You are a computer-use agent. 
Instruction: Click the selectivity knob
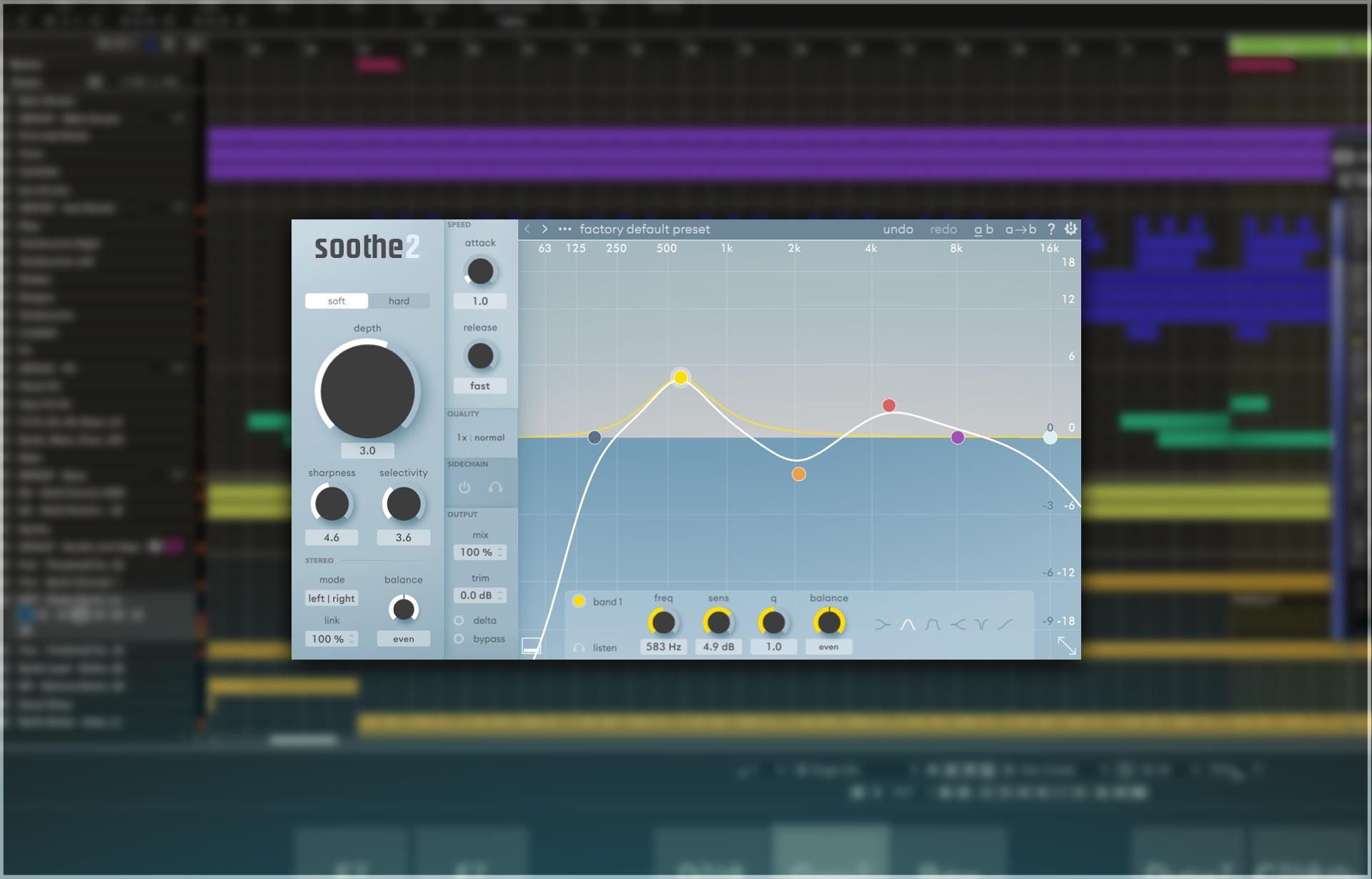point(403,504)
